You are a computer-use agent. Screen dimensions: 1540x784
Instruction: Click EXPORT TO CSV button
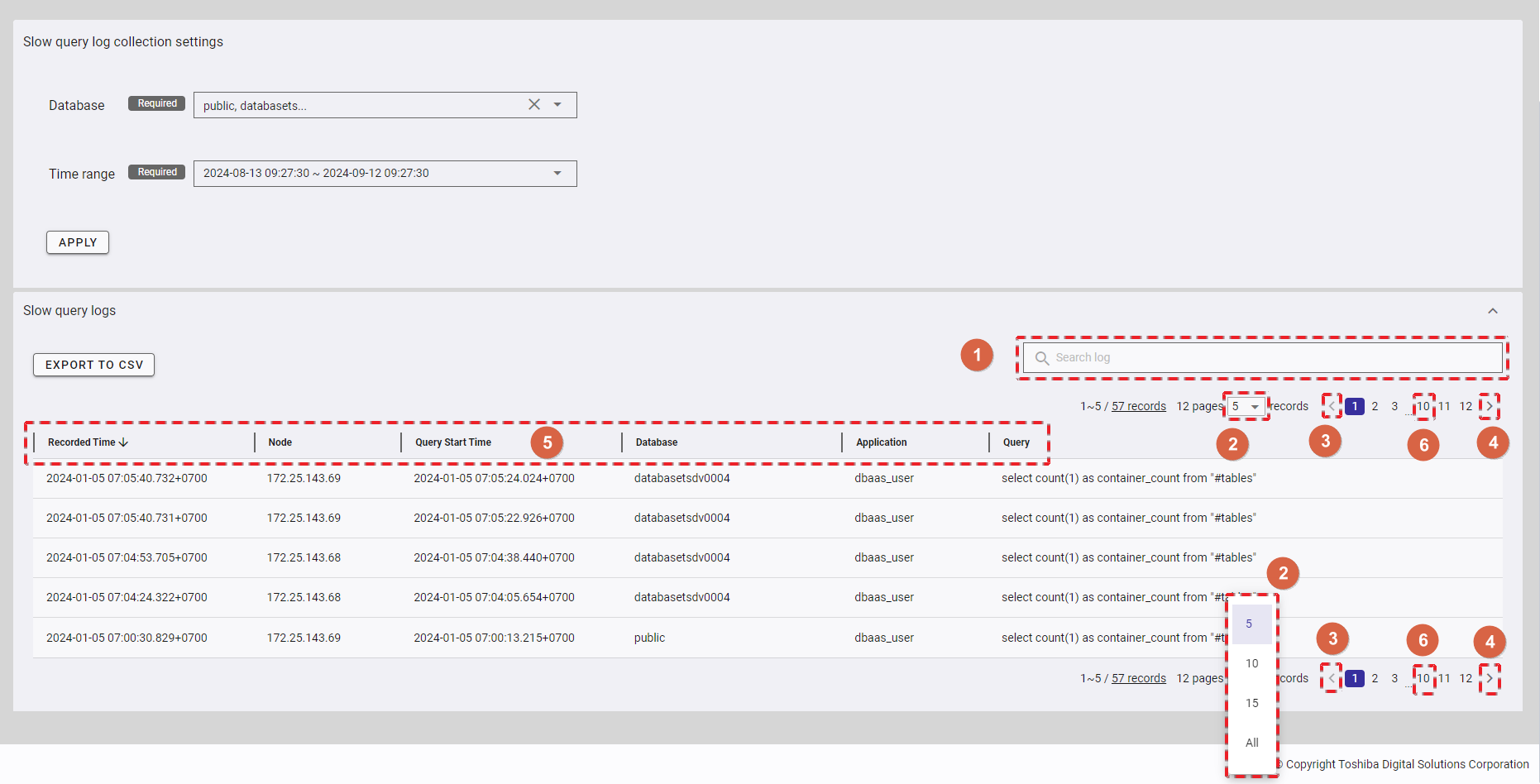point(93,365)
